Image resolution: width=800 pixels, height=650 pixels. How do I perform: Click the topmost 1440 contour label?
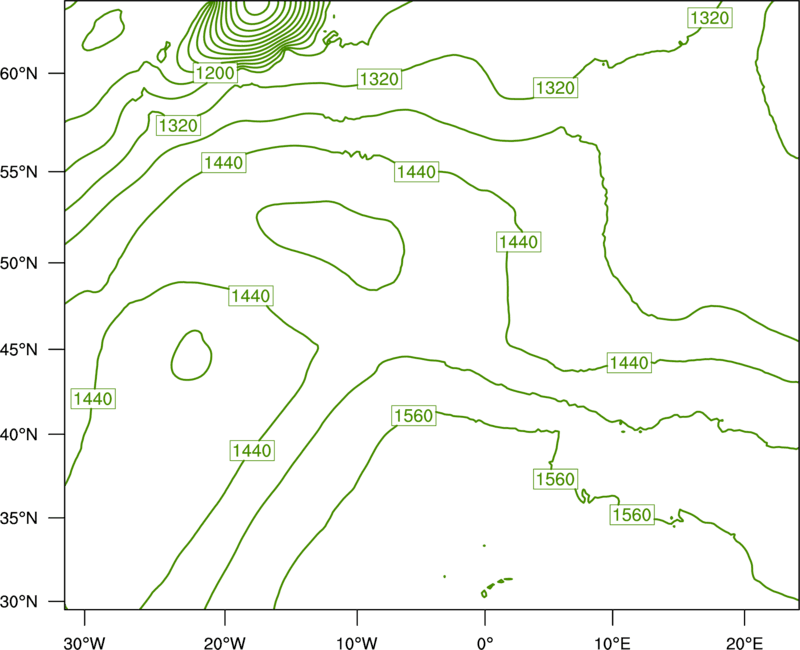tap(224, 163)
